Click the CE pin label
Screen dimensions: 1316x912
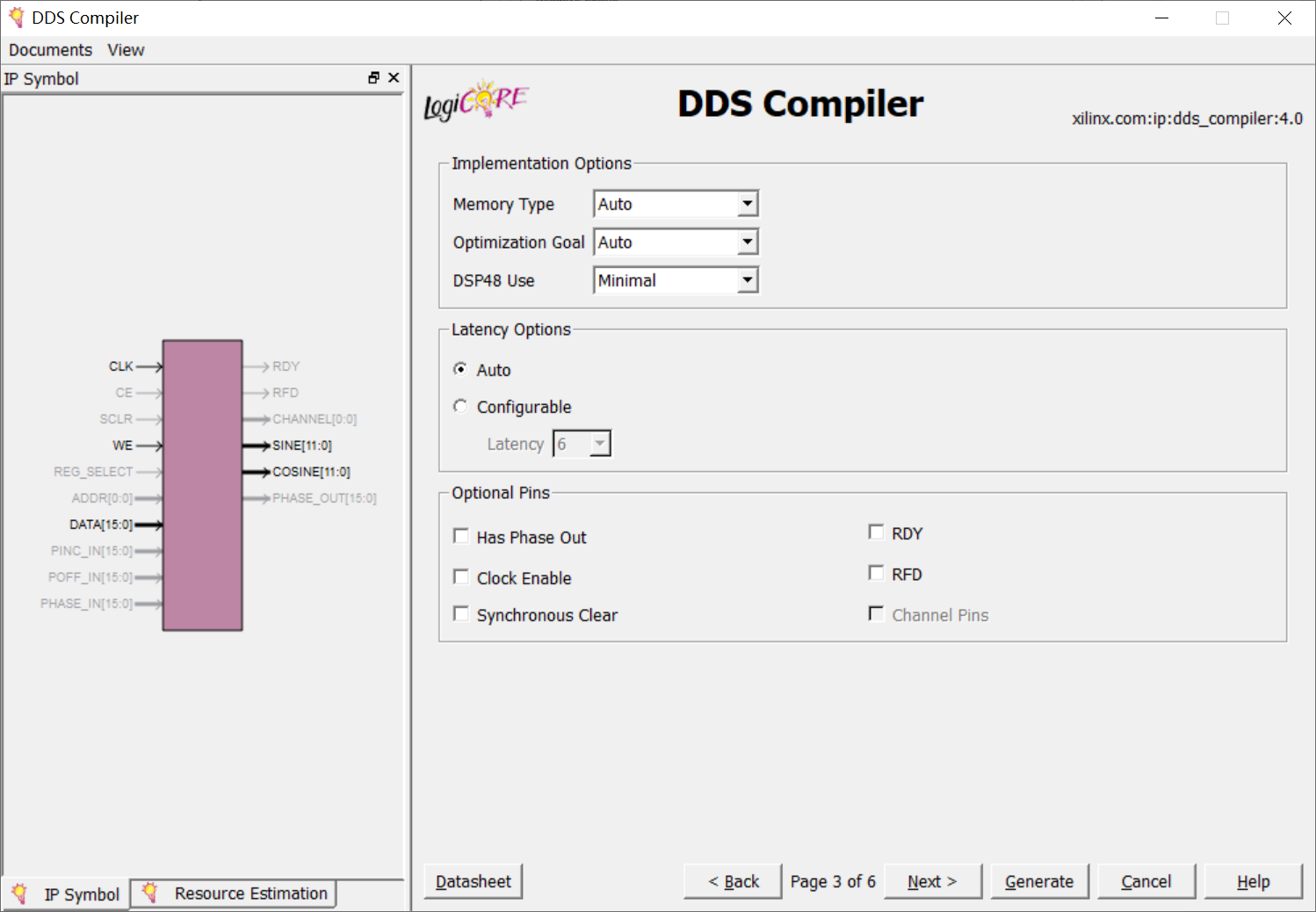click(x=124, y=393)
